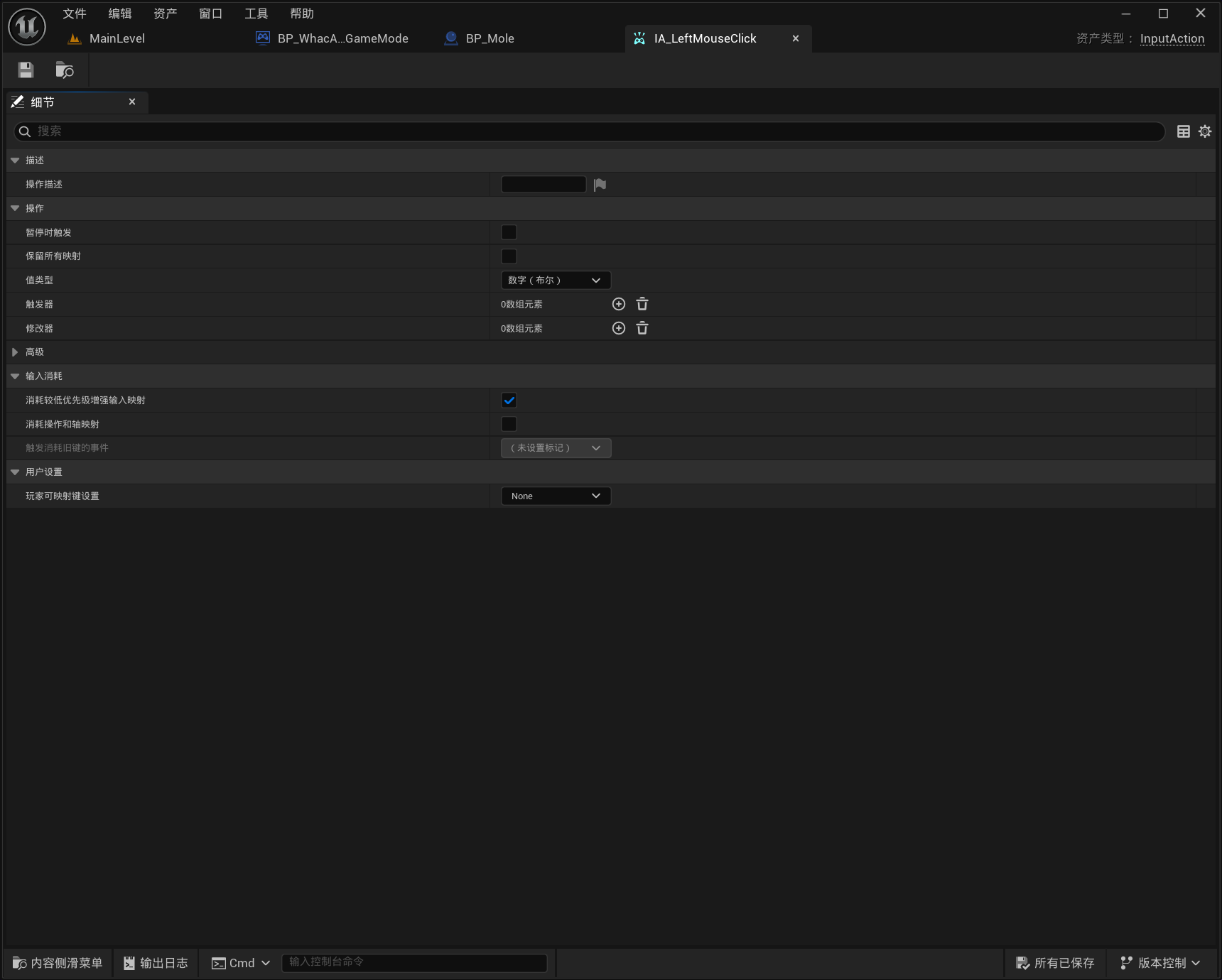The height and width of the screenshot is (980, 1222).
Task: Open the 文件 menu
Action: point(75,13)
